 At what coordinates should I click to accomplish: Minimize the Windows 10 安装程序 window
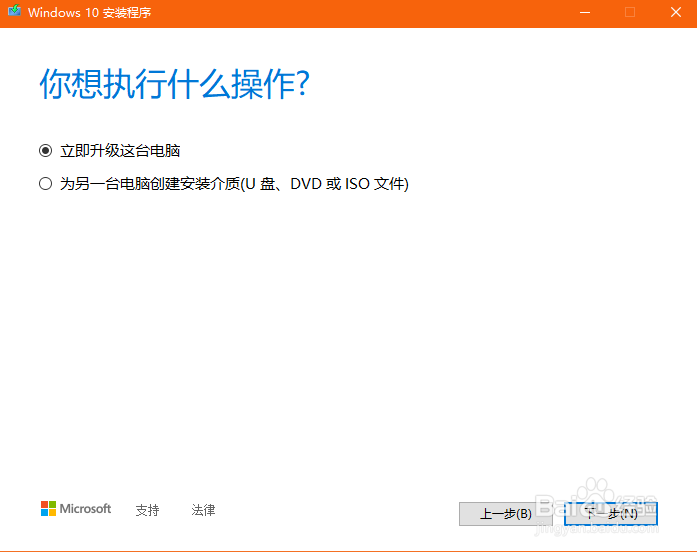click(x=585, y=12)
